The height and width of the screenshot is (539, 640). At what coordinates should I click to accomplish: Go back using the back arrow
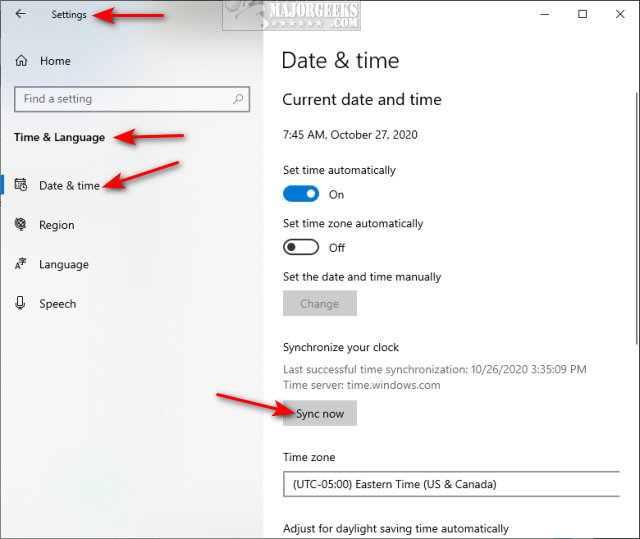pyautogui.click(x=20, y=14)
